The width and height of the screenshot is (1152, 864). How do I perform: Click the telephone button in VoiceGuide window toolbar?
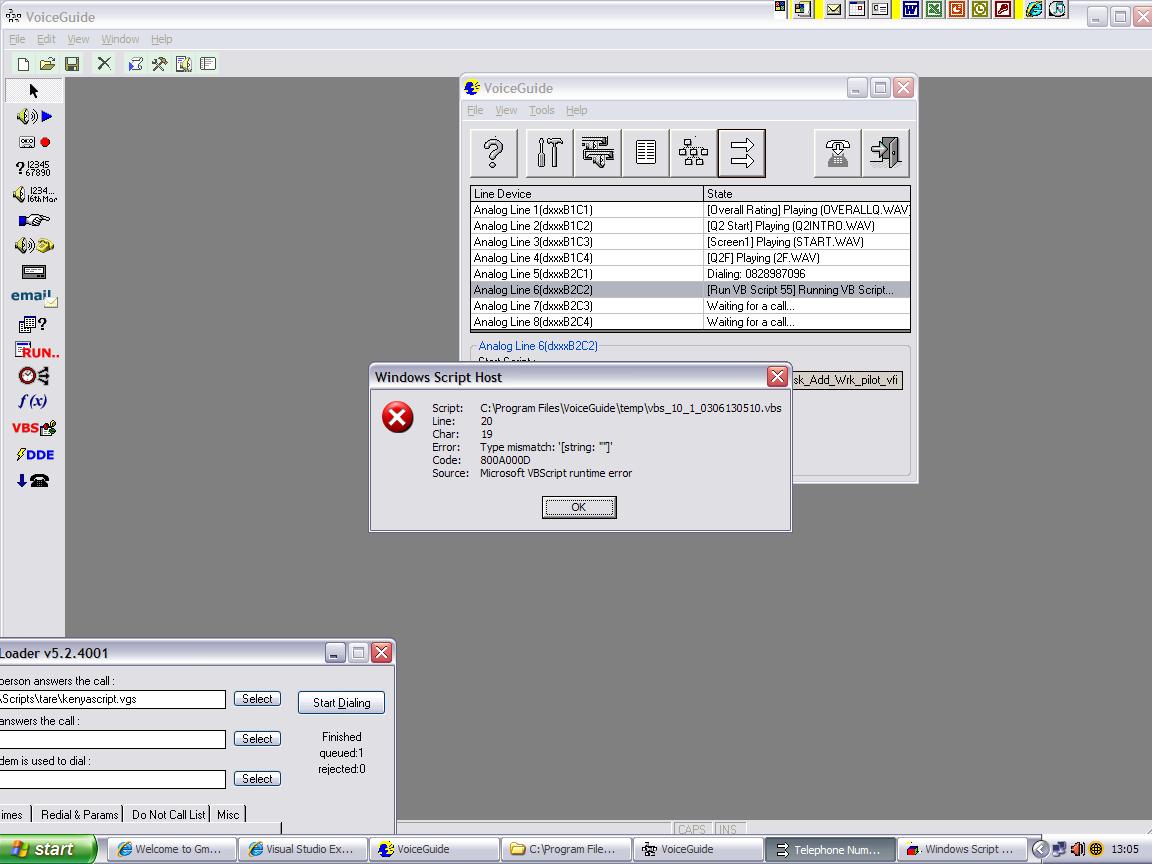point(838,153)
